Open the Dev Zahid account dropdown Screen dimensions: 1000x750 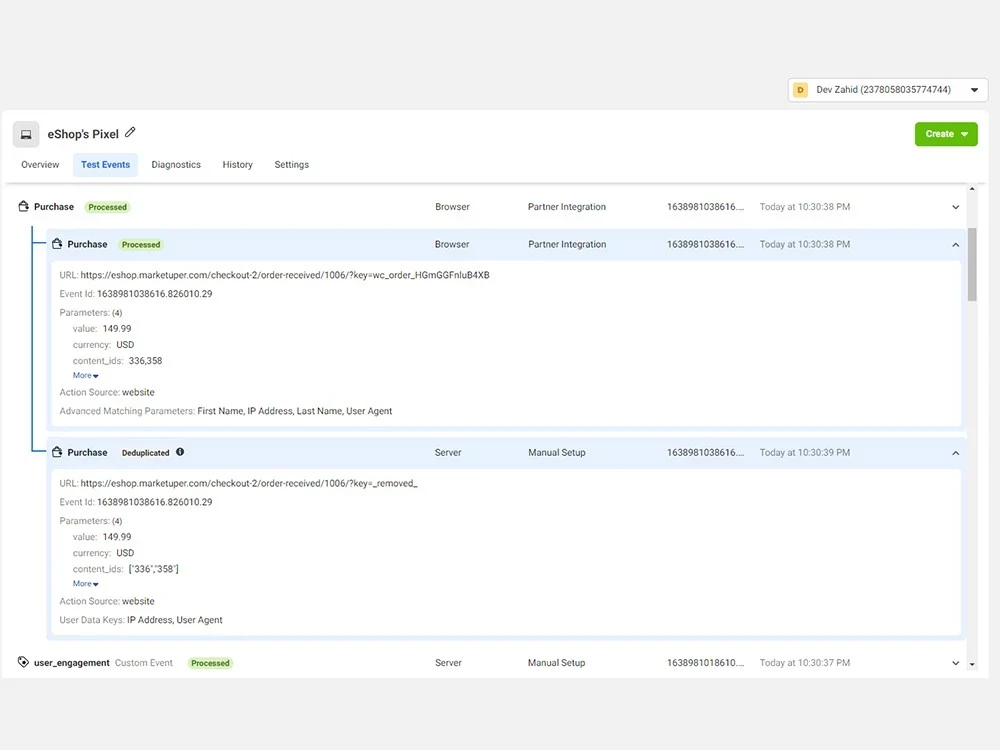(x=888, y=90)
